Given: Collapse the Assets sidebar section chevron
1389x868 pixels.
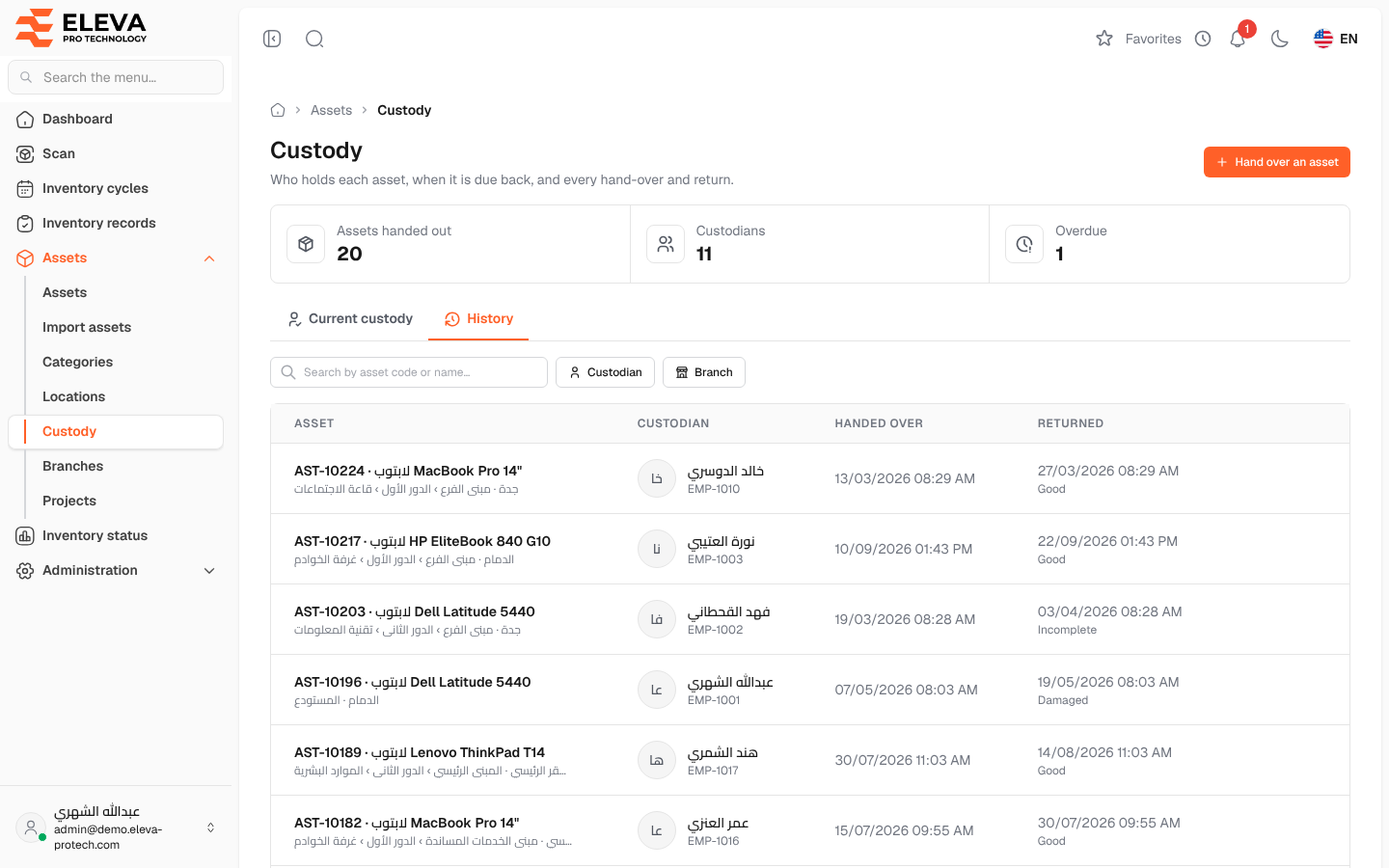Looking at the screenshot, I should [x=209, y=258].
